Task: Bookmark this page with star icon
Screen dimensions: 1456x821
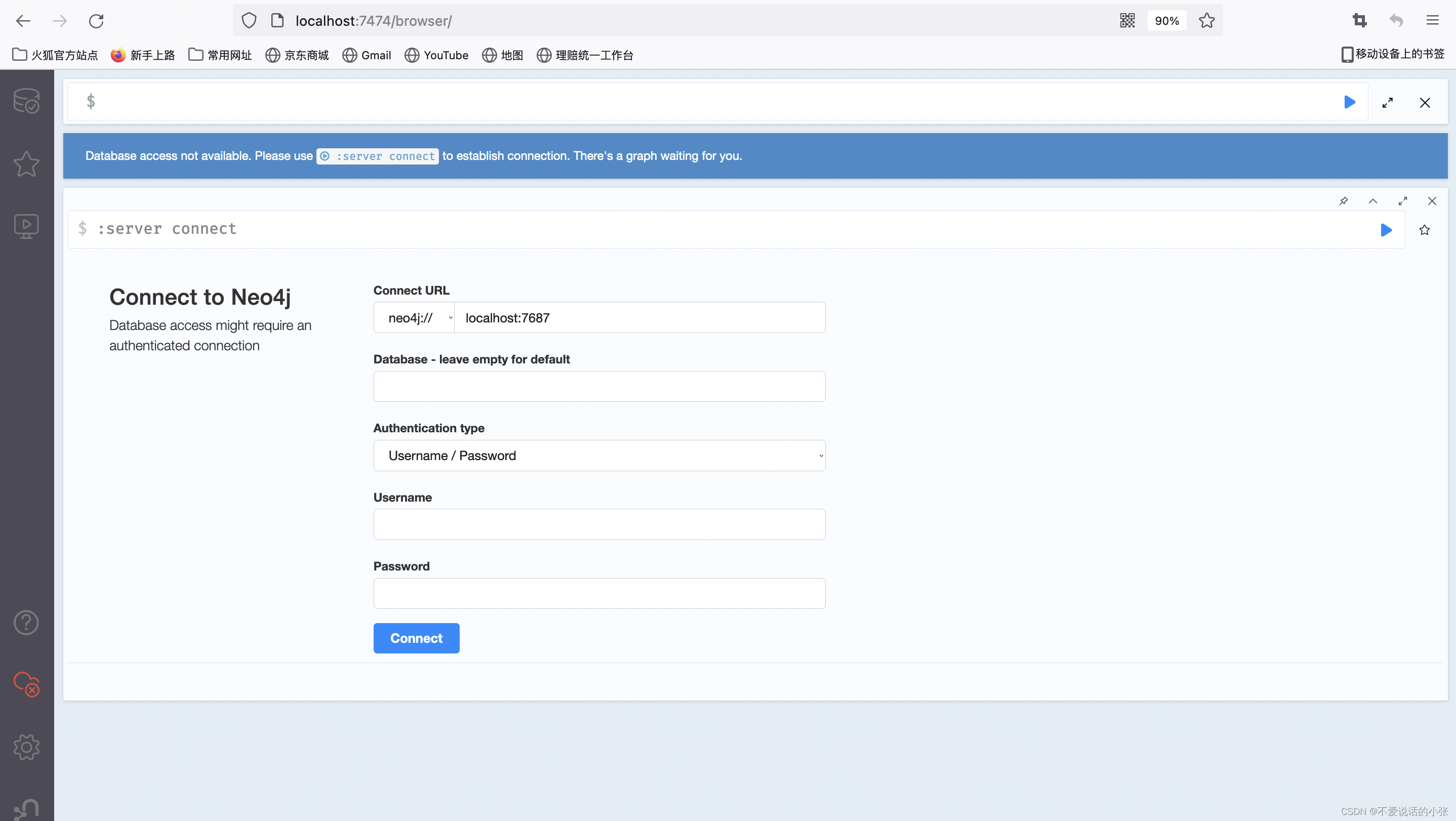Action: click(1207, 21)
